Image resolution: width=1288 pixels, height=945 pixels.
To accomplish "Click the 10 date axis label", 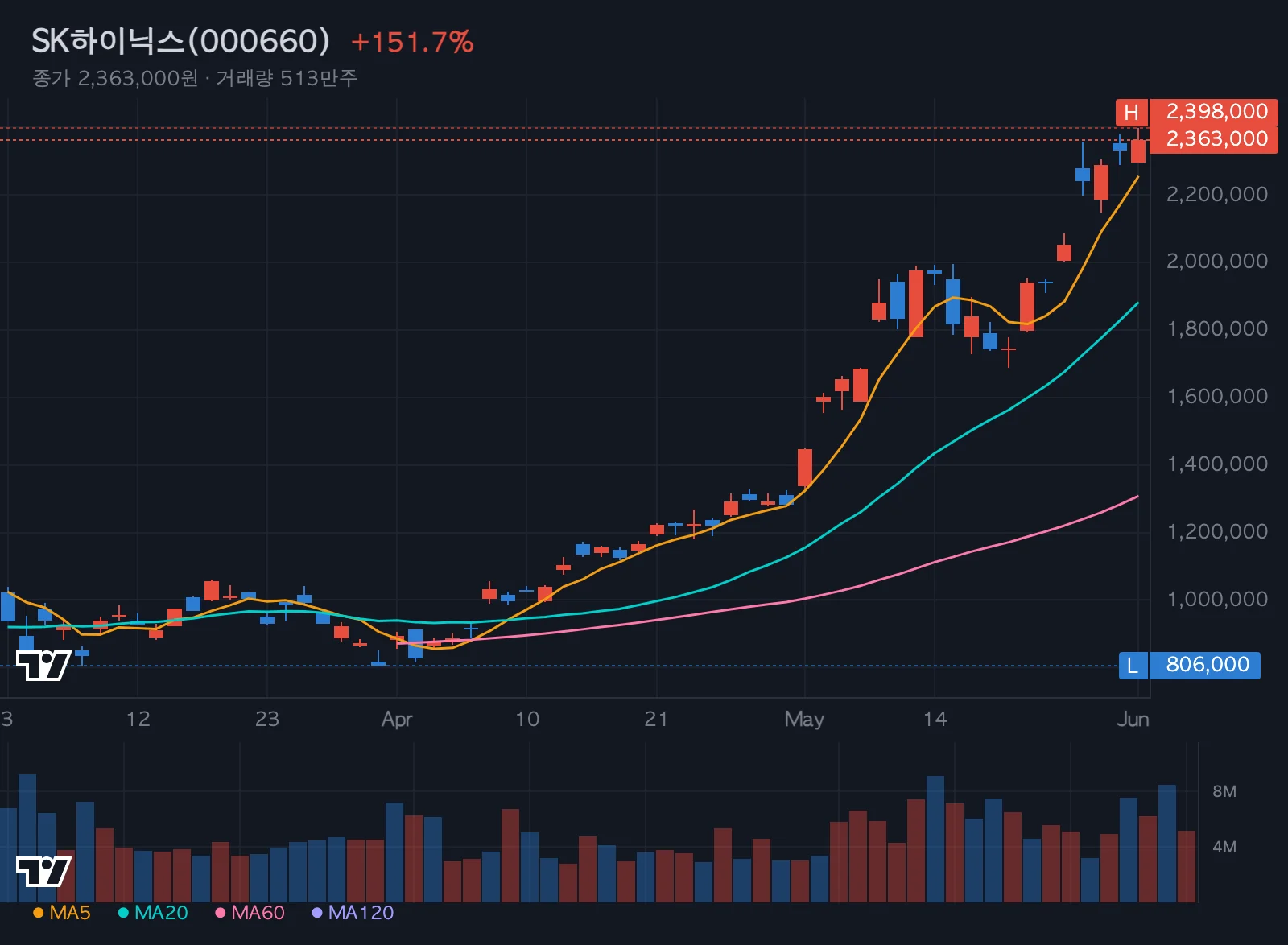I will tap(526, 719).
